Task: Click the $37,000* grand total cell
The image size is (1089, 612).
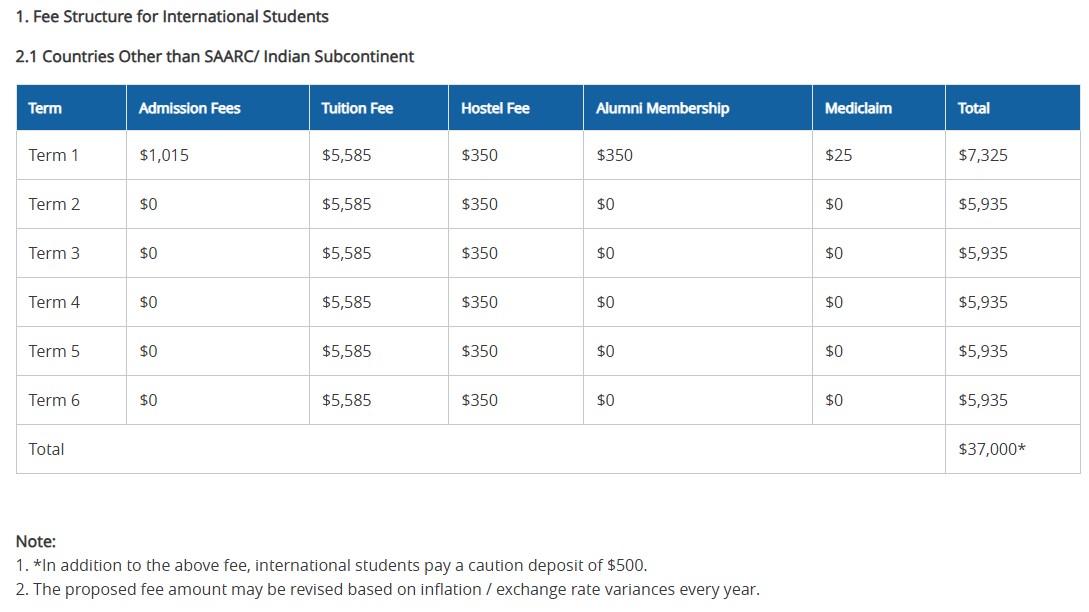Action: tap(991, 449)
